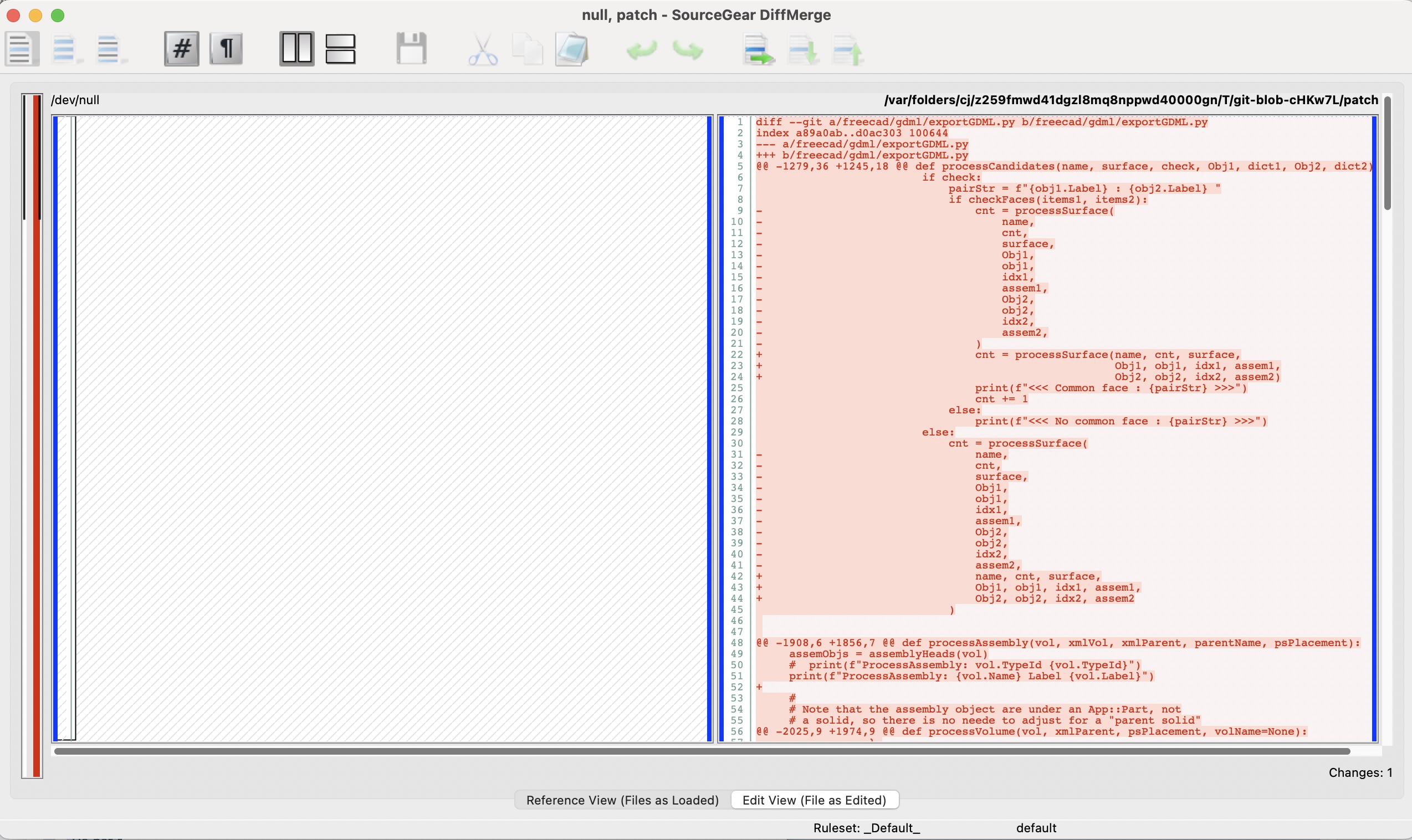Click 'index a89a0ab..d0ac303 100644' line
The image size is (1412, 840).
point(852,133)
